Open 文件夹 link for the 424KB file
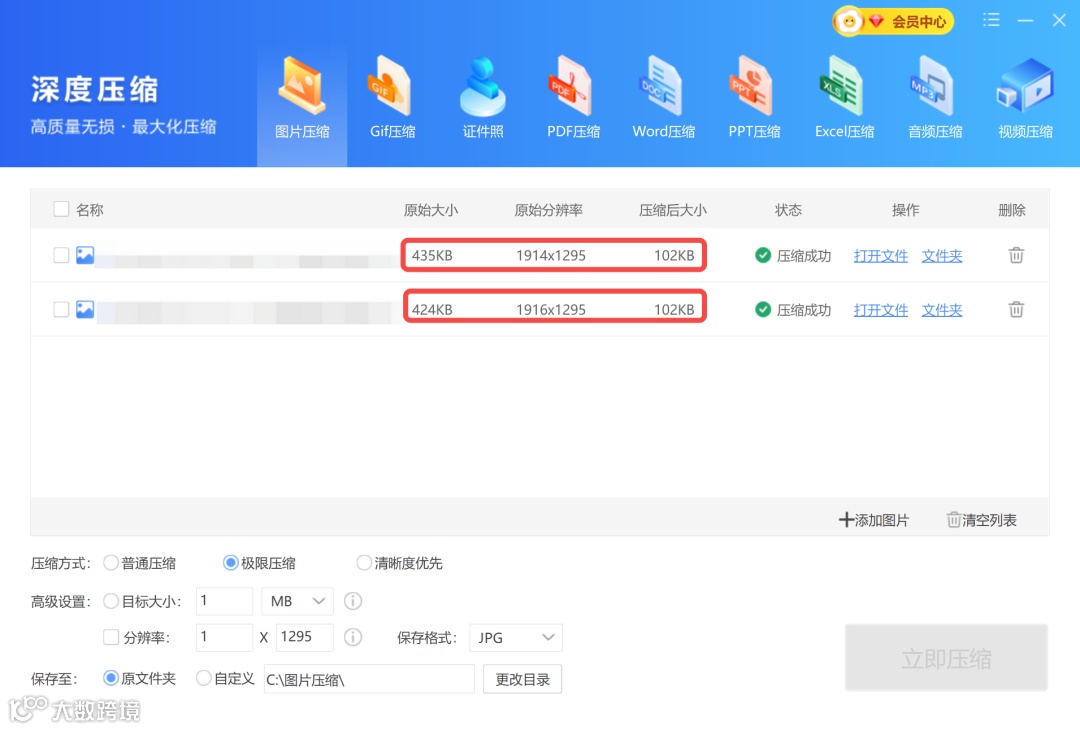 [x=942, y=310]
